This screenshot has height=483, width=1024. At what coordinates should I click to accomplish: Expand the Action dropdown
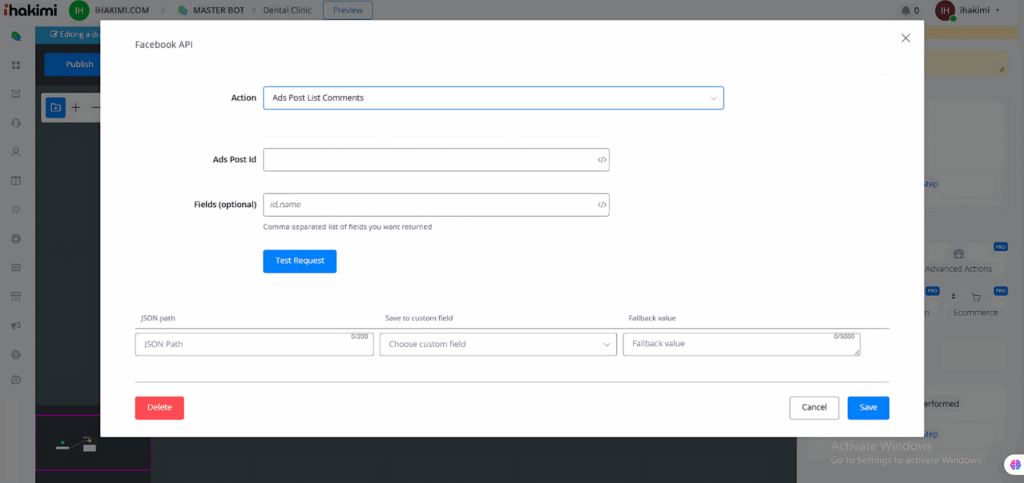[492, 98]
